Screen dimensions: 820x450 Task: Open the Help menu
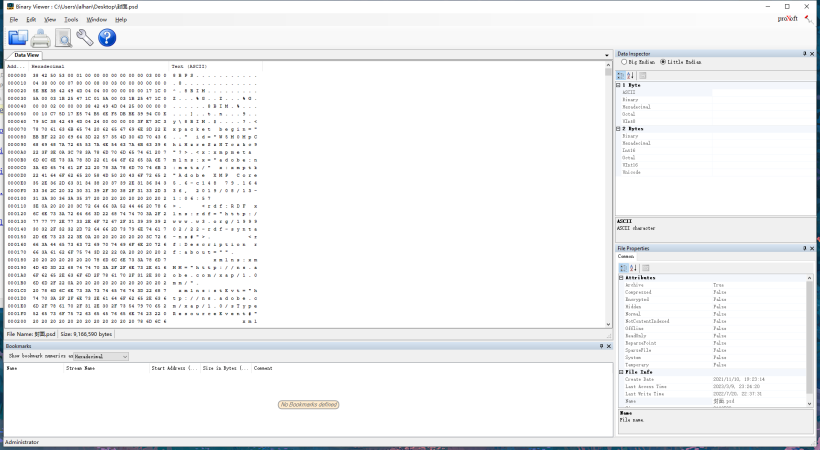pyautogui.click(x=121, y=19)
